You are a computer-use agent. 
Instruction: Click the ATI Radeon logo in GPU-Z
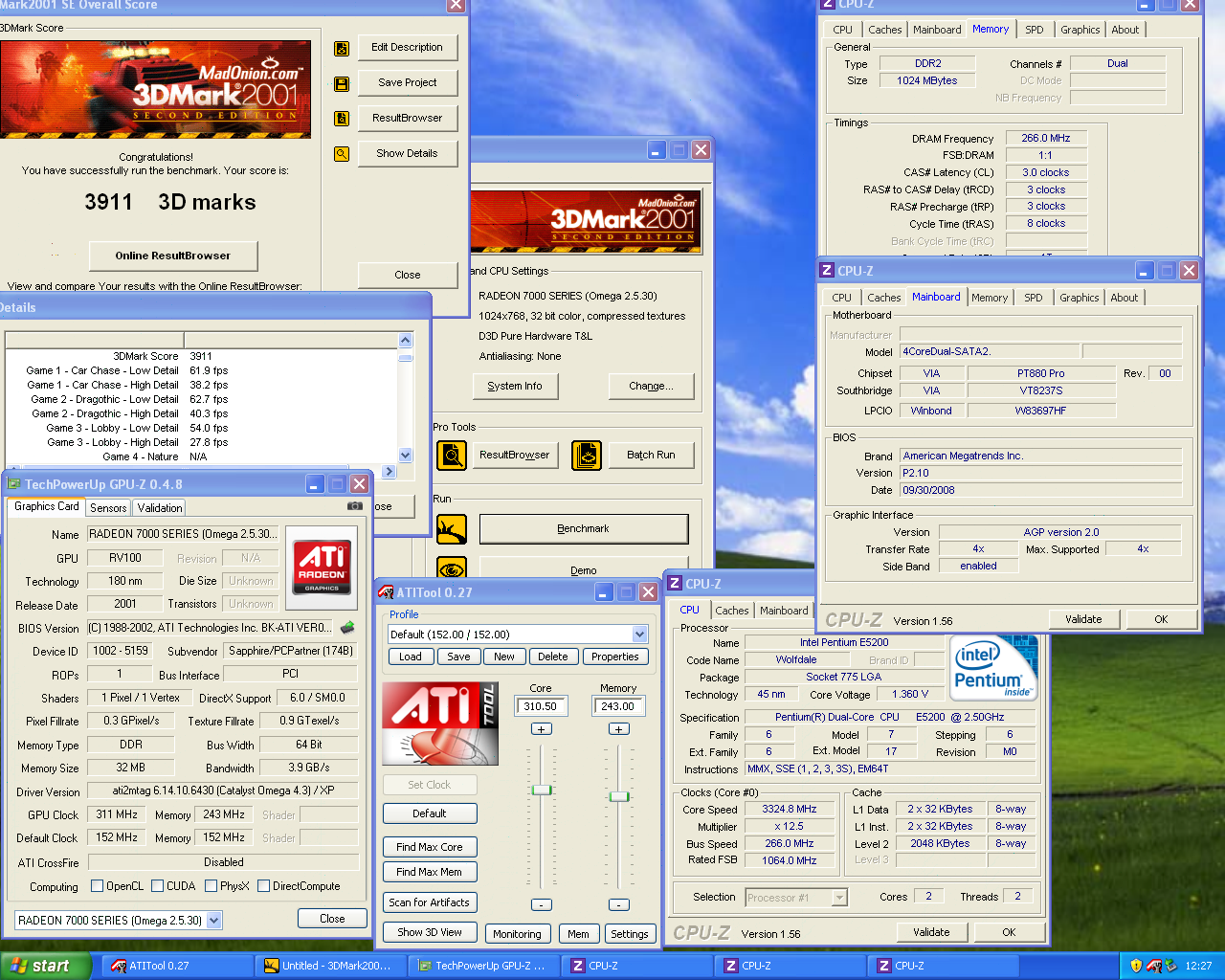click(x=323, y=568)
